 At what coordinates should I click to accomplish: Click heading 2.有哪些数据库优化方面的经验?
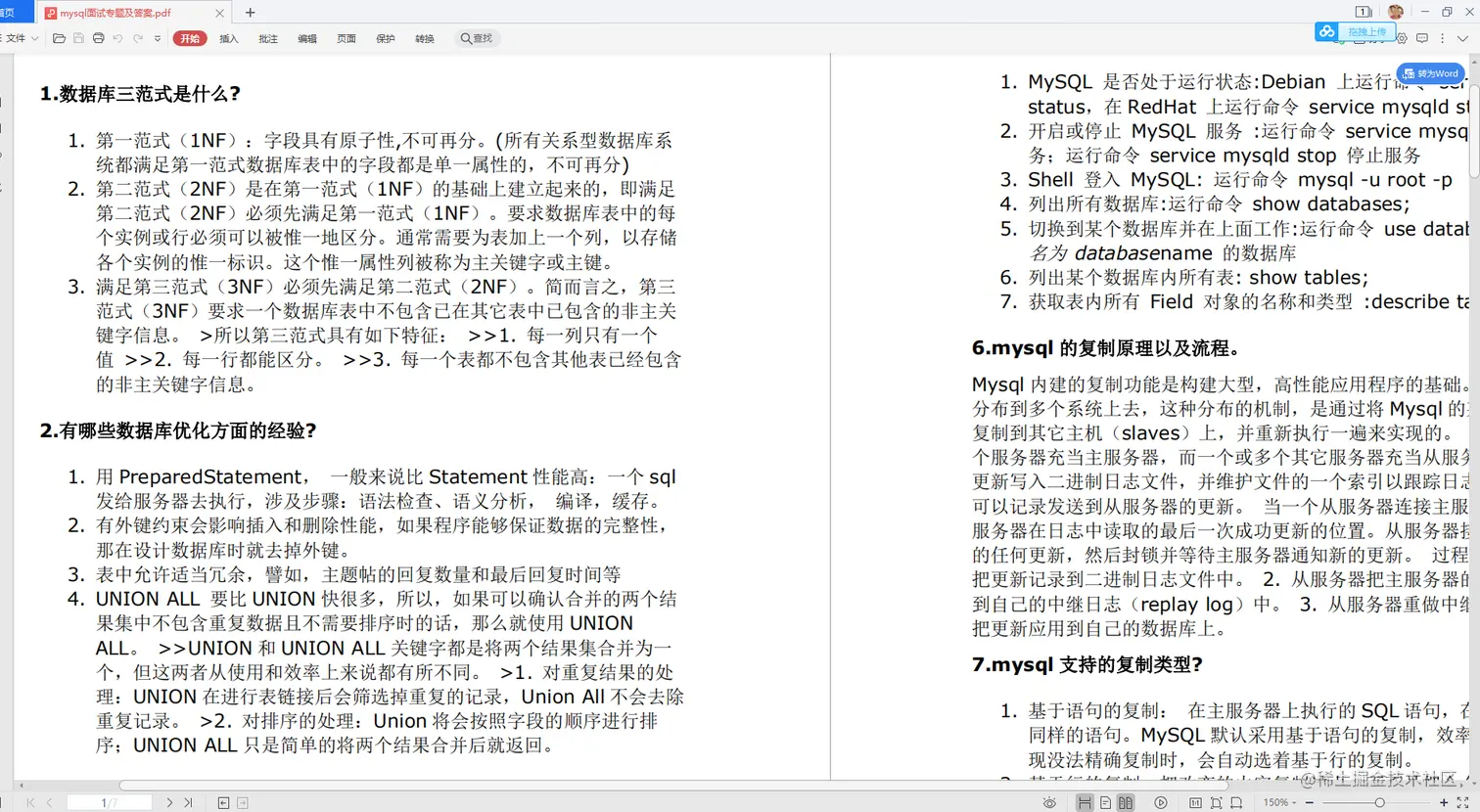pyautogui.click(x=178, y=430)
